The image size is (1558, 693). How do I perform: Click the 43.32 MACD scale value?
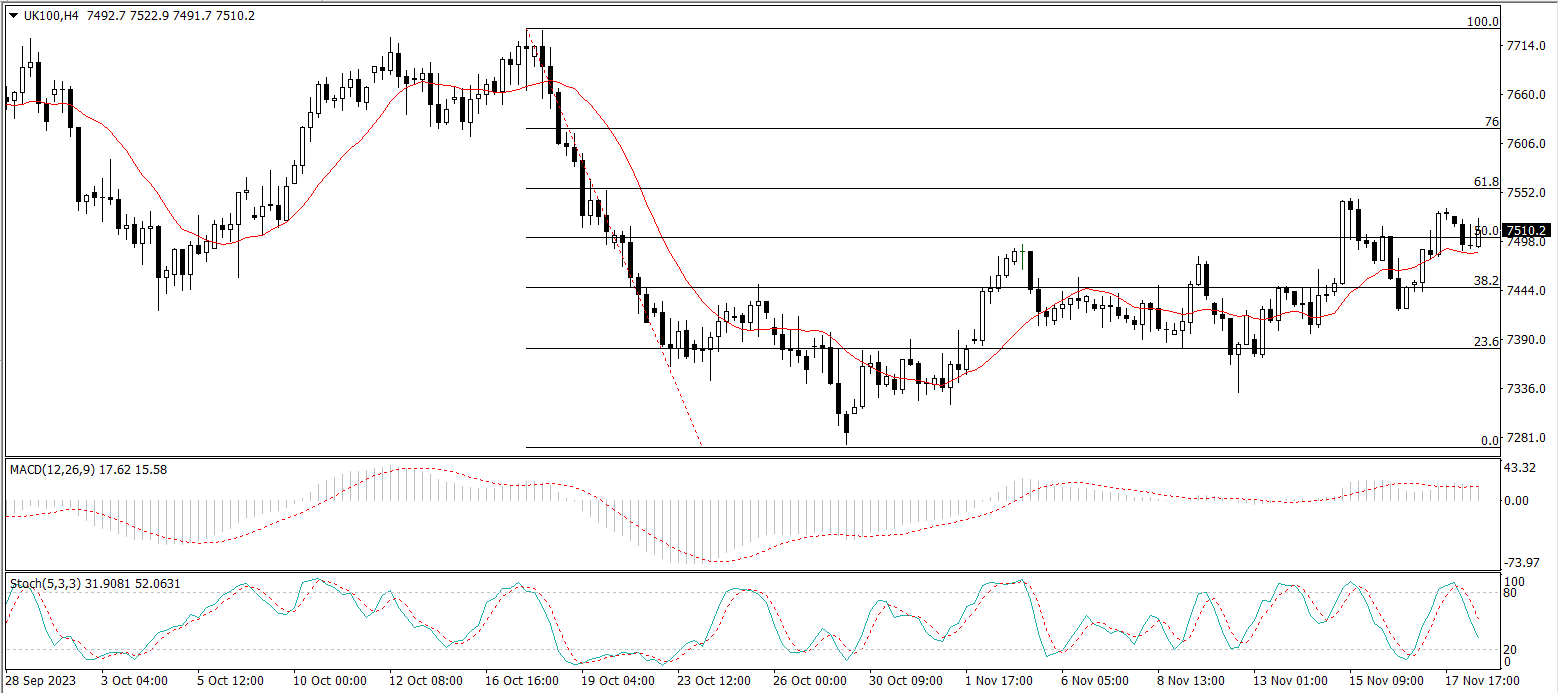1521,468
